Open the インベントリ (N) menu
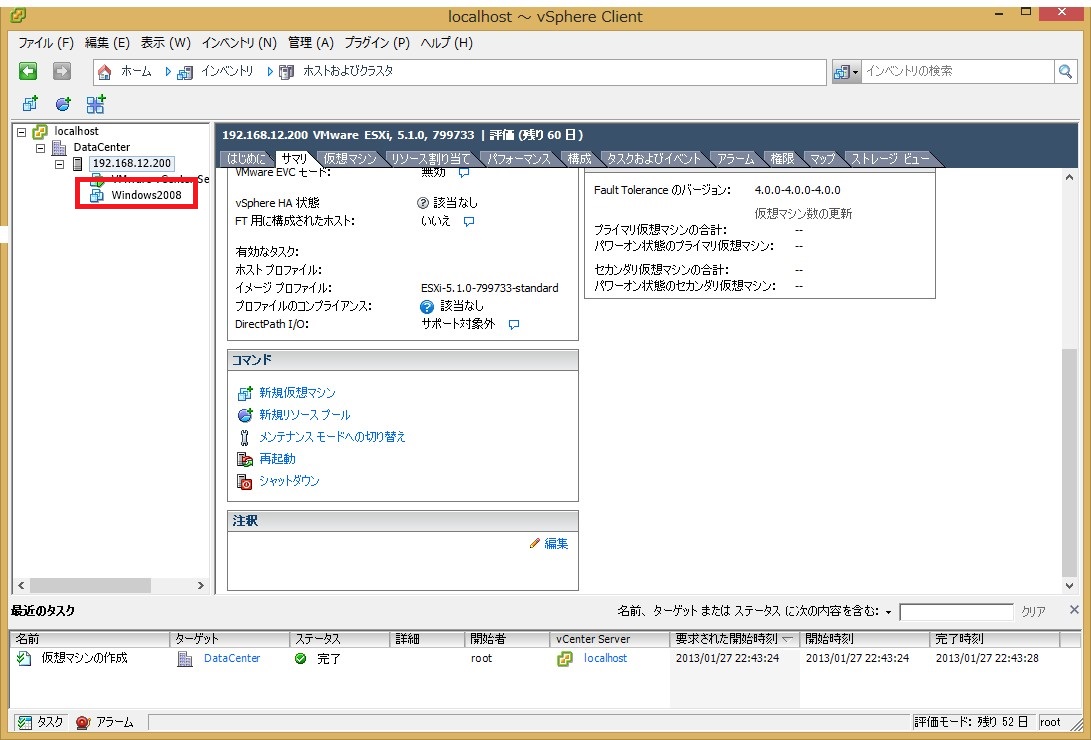Screen dimensions: 1091x740 click(x=239, y=43)
